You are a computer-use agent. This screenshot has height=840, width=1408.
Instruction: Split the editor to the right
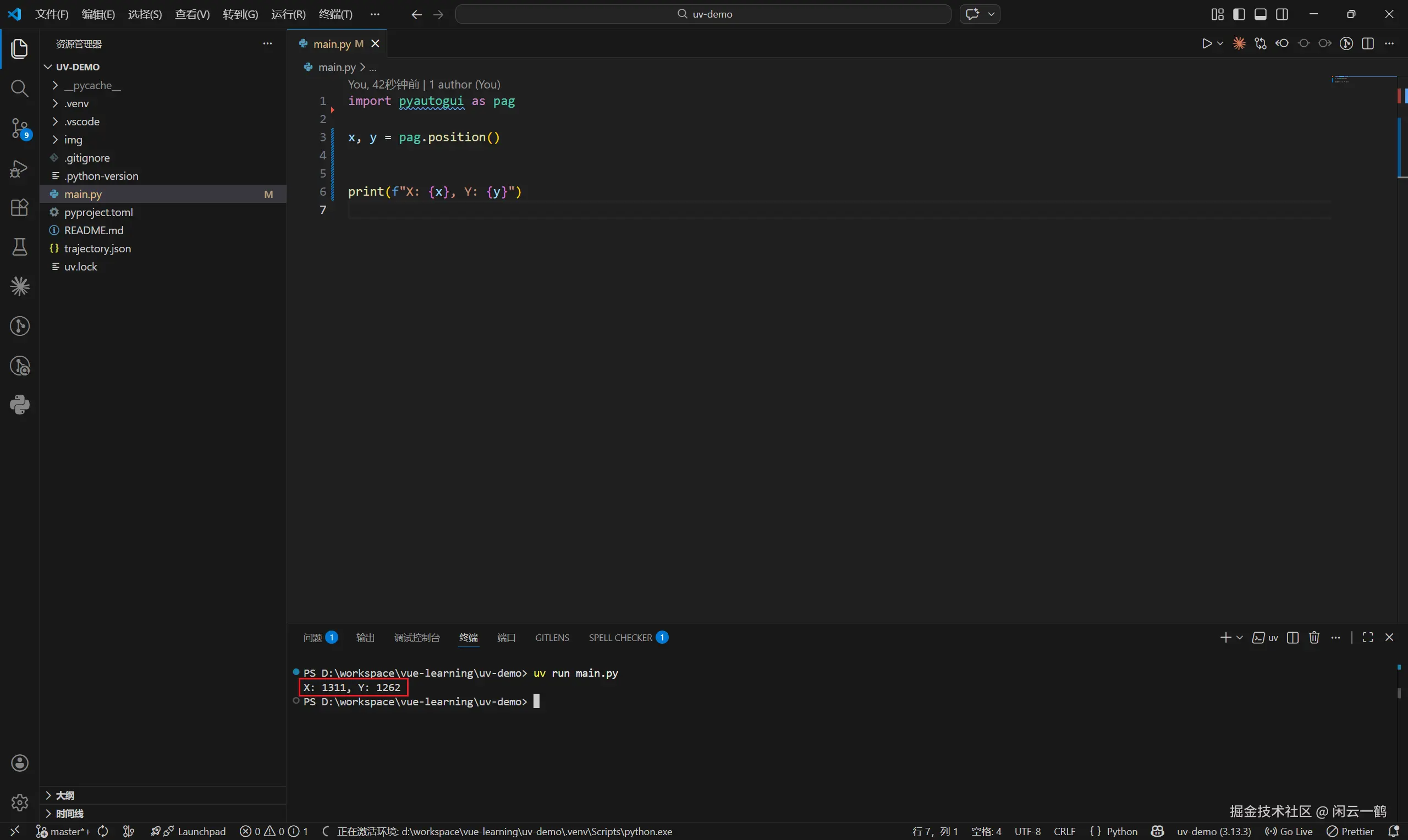1368,43
